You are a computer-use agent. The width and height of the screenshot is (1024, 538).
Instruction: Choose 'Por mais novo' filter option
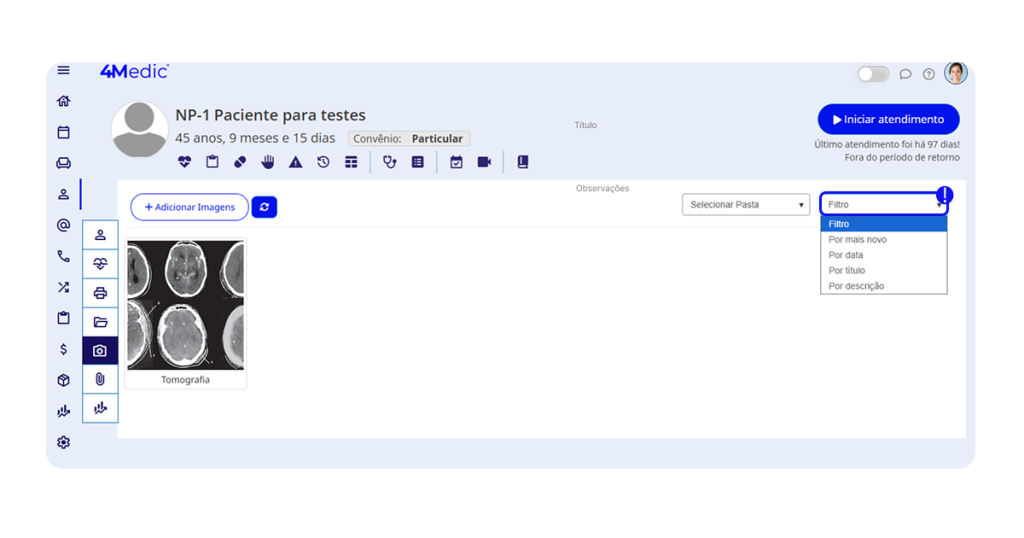click(x=857, y=240)
